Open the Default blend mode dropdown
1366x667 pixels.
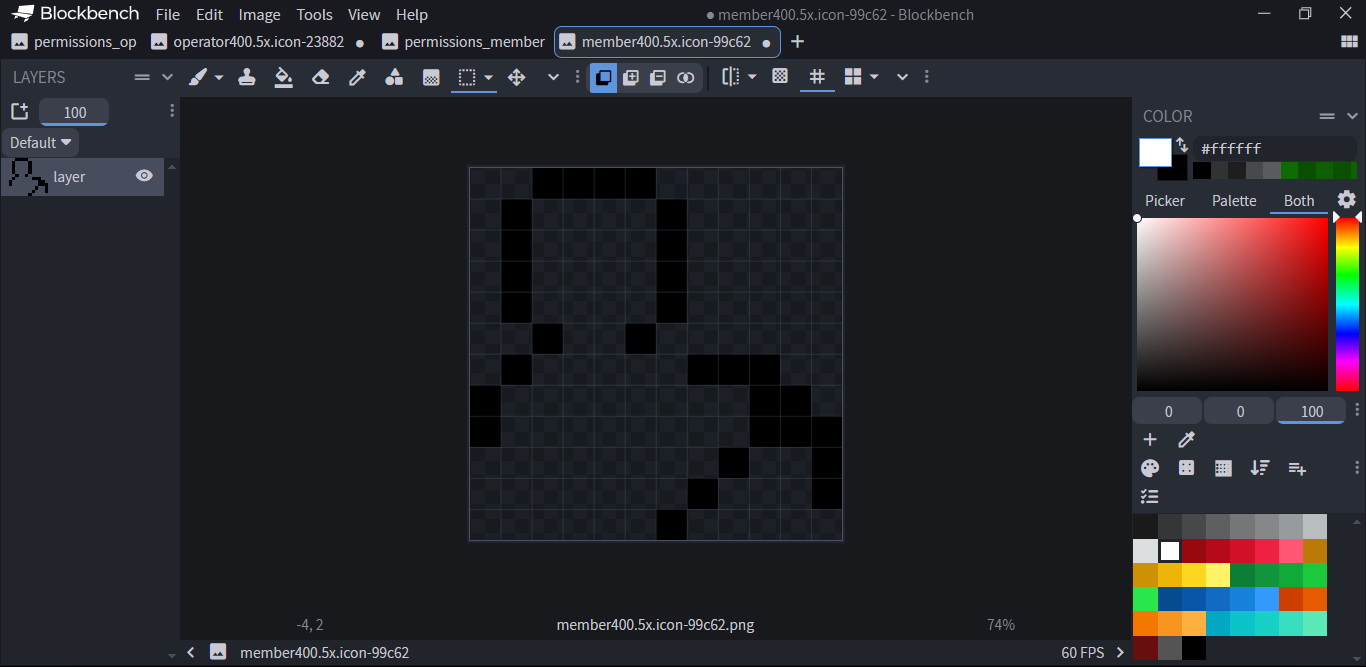40,143
